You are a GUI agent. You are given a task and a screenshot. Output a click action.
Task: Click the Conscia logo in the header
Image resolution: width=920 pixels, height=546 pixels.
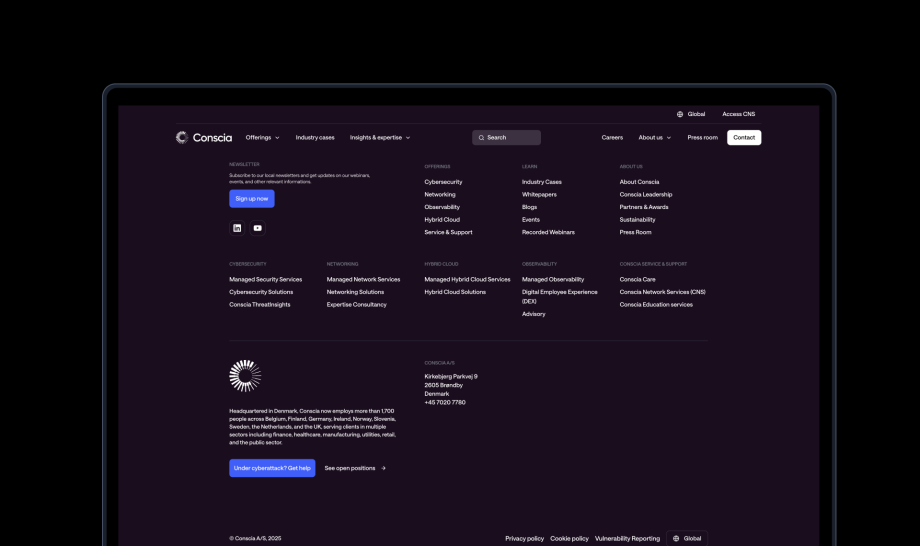tap(203, 137)
